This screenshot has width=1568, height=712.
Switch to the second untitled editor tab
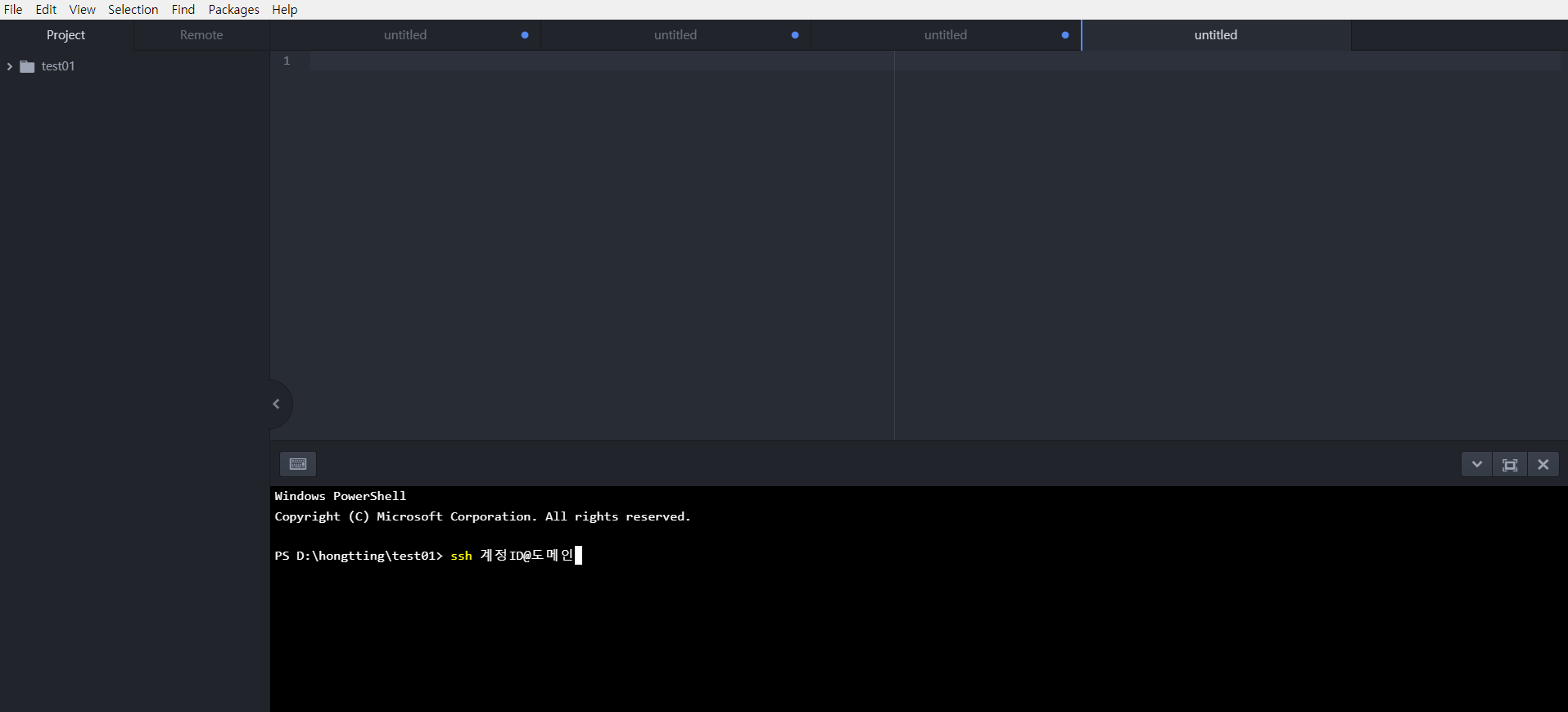(675, 35)
